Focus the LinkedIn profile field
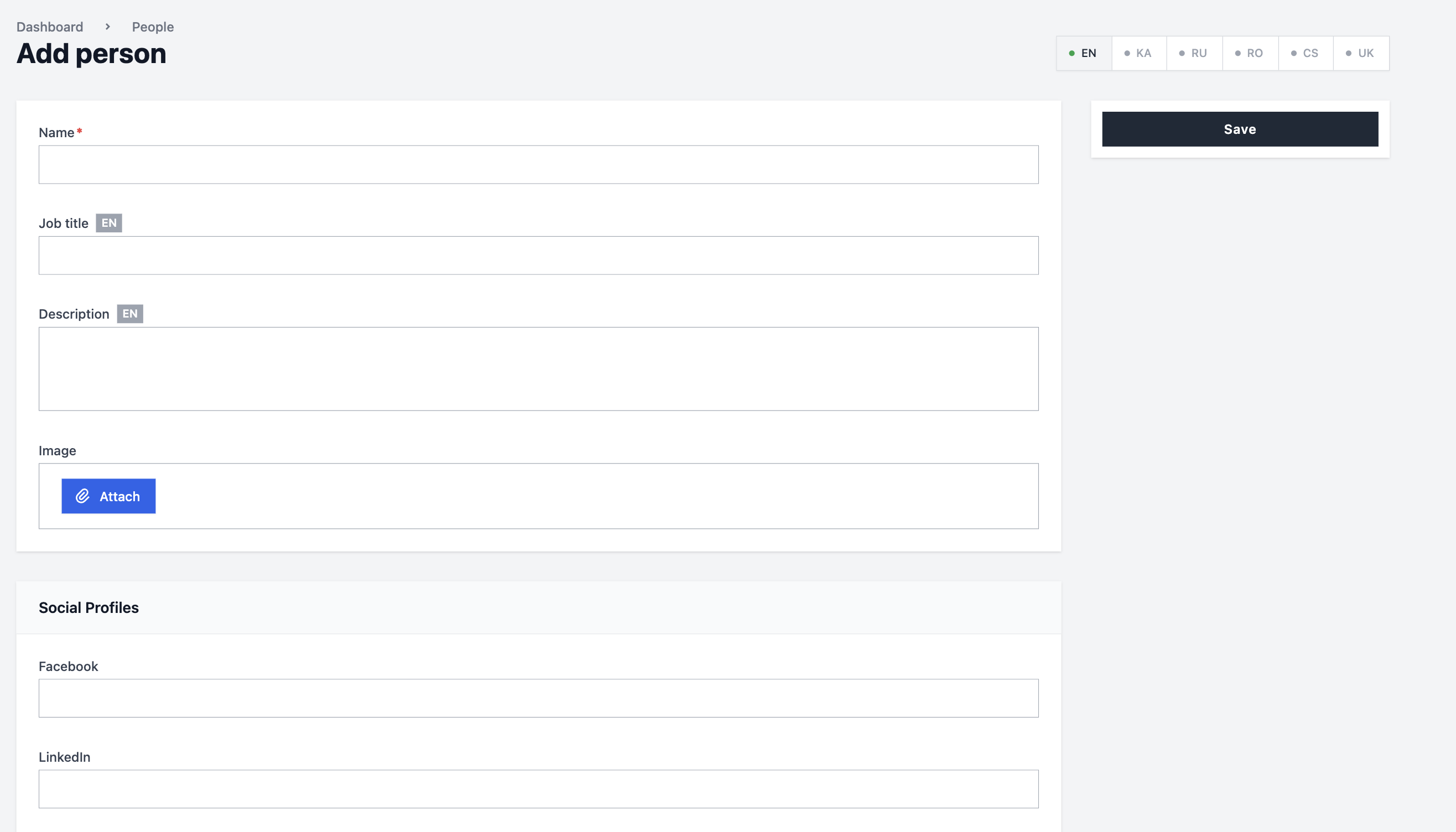The width and height of the screenshot is (1456, 832). pyautogui.click(x=538, y=789)
